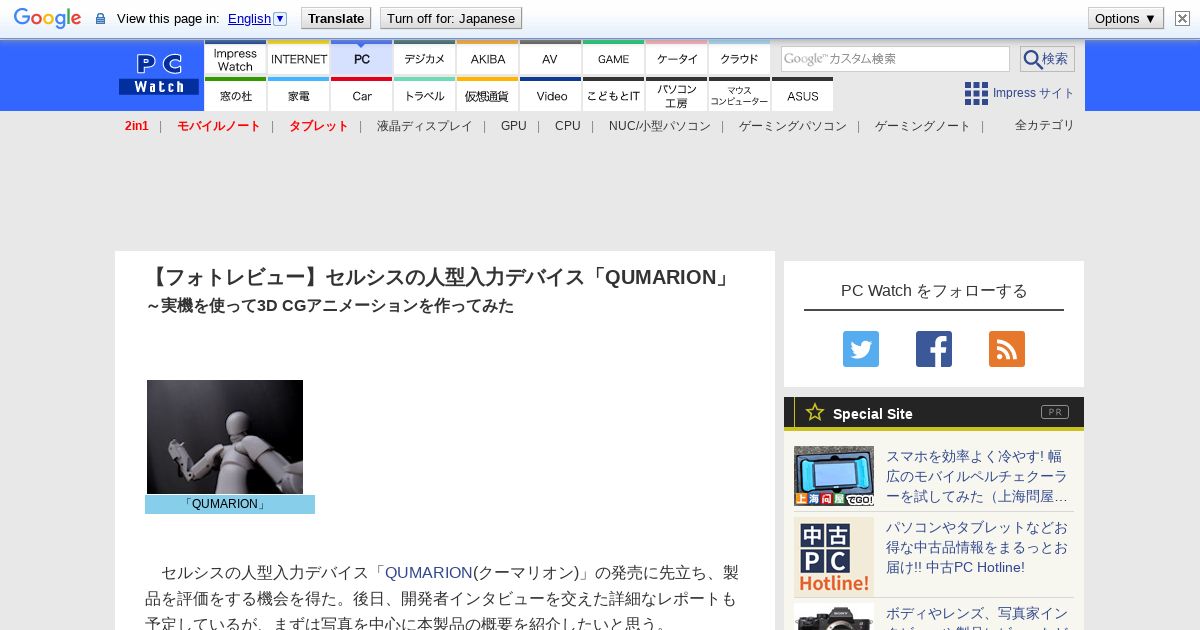Open the こどもとIT tab
This screenshot has height=630, width=1200.
tap(613, 95)
